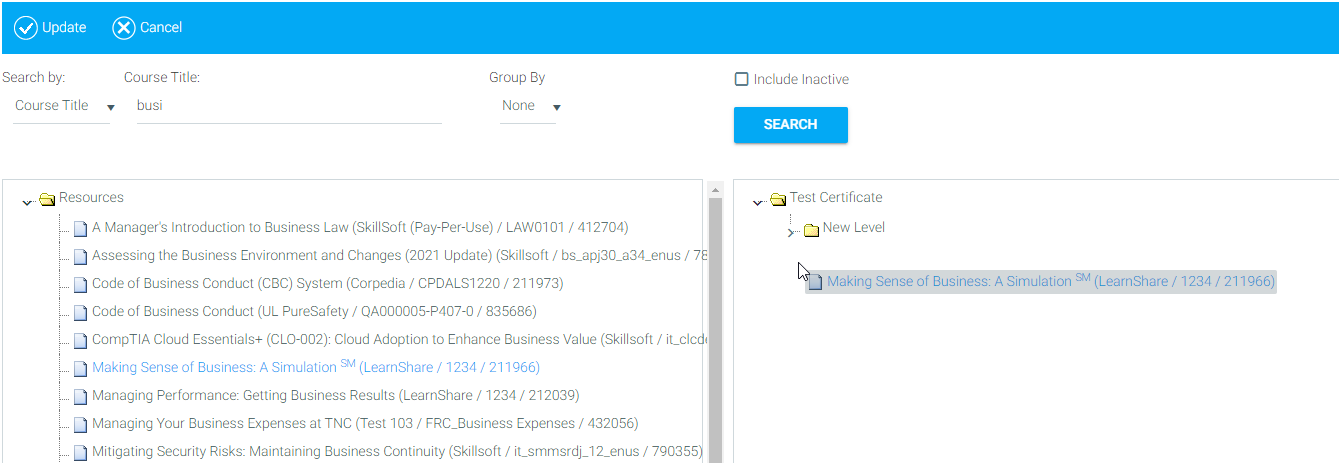Enable the Include Inactive checkbox

click(742, 79)
